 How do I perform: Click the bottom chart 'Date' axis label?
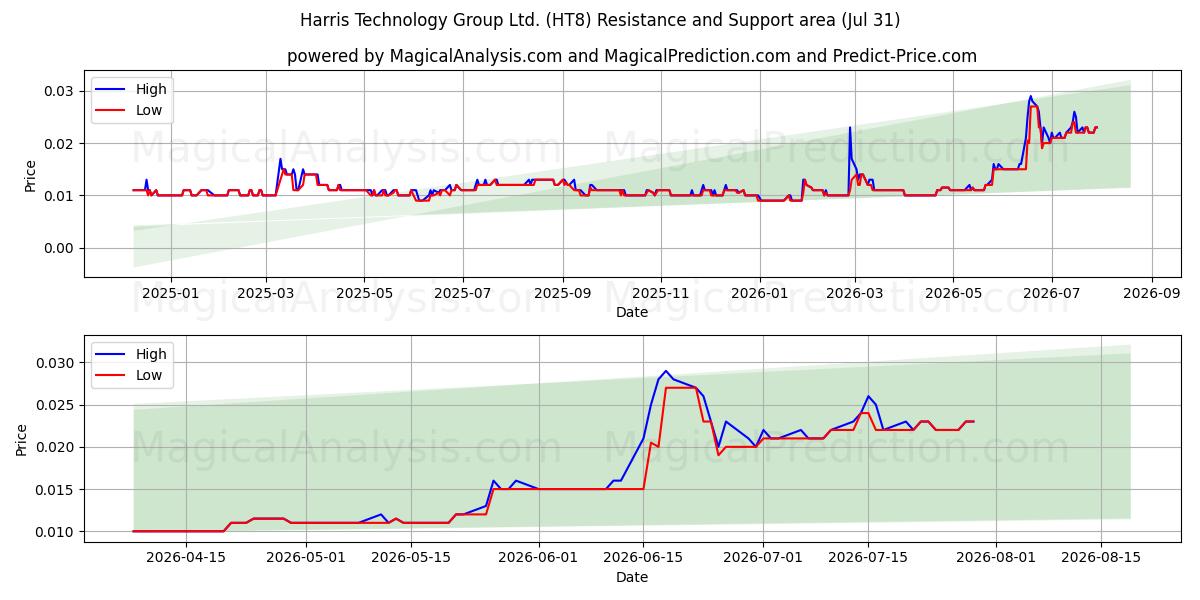632,577
